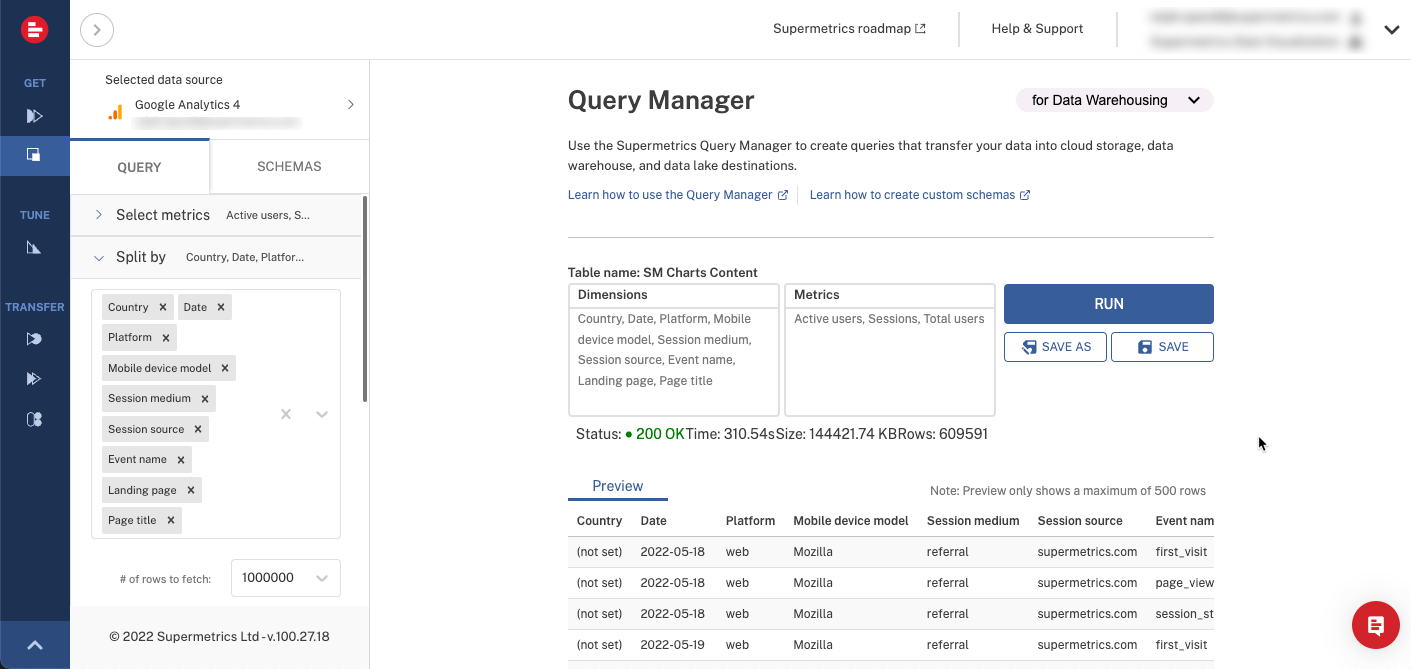Open the red chat support icon
Image resolution: width=1411 pixels, height=669 pixels.
(1375, 626)
